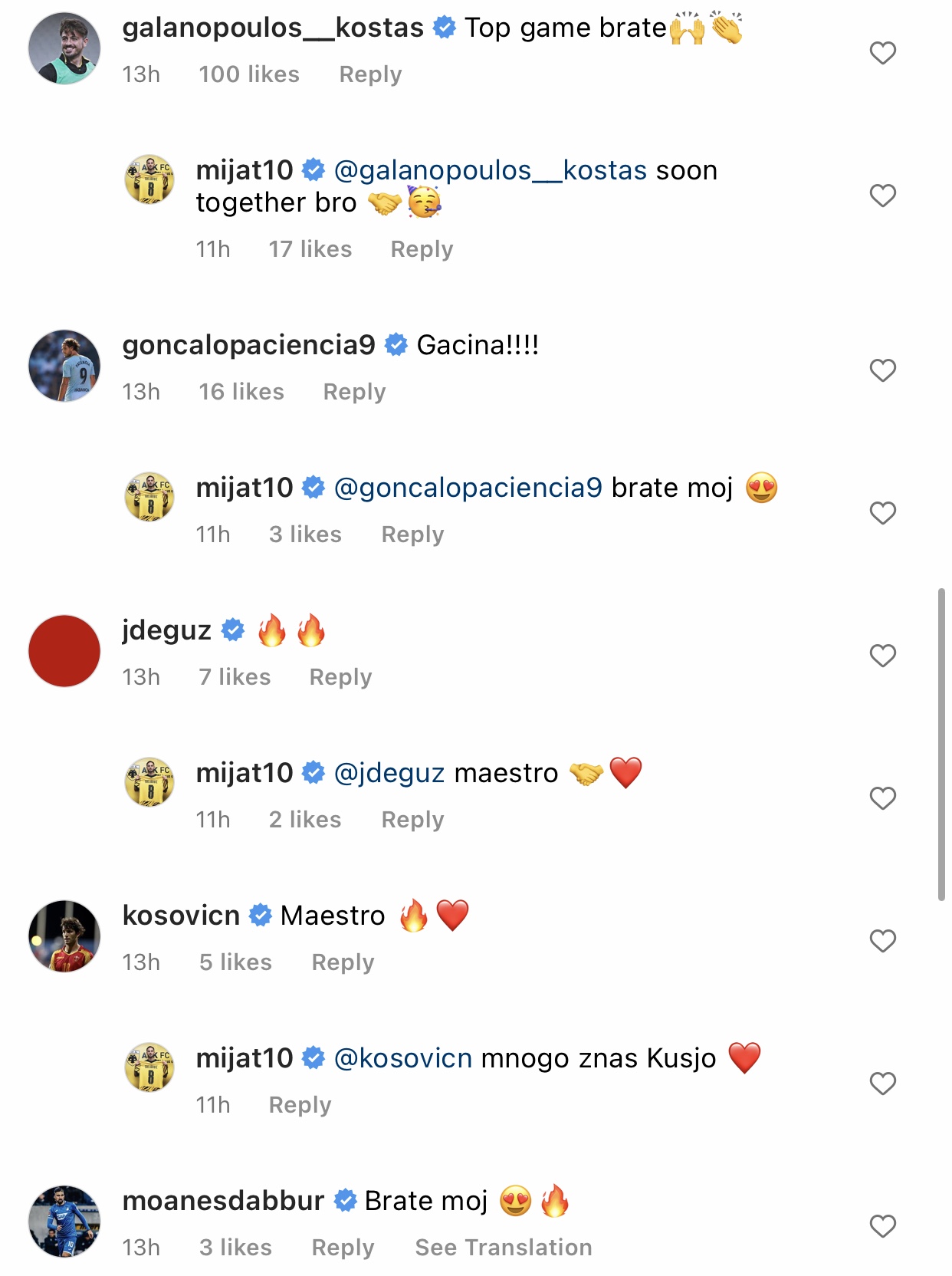952x1276 pixels.
Task: Like mijat10's "mnogo znas Kusjo" reply
Action: point(882,1084)
